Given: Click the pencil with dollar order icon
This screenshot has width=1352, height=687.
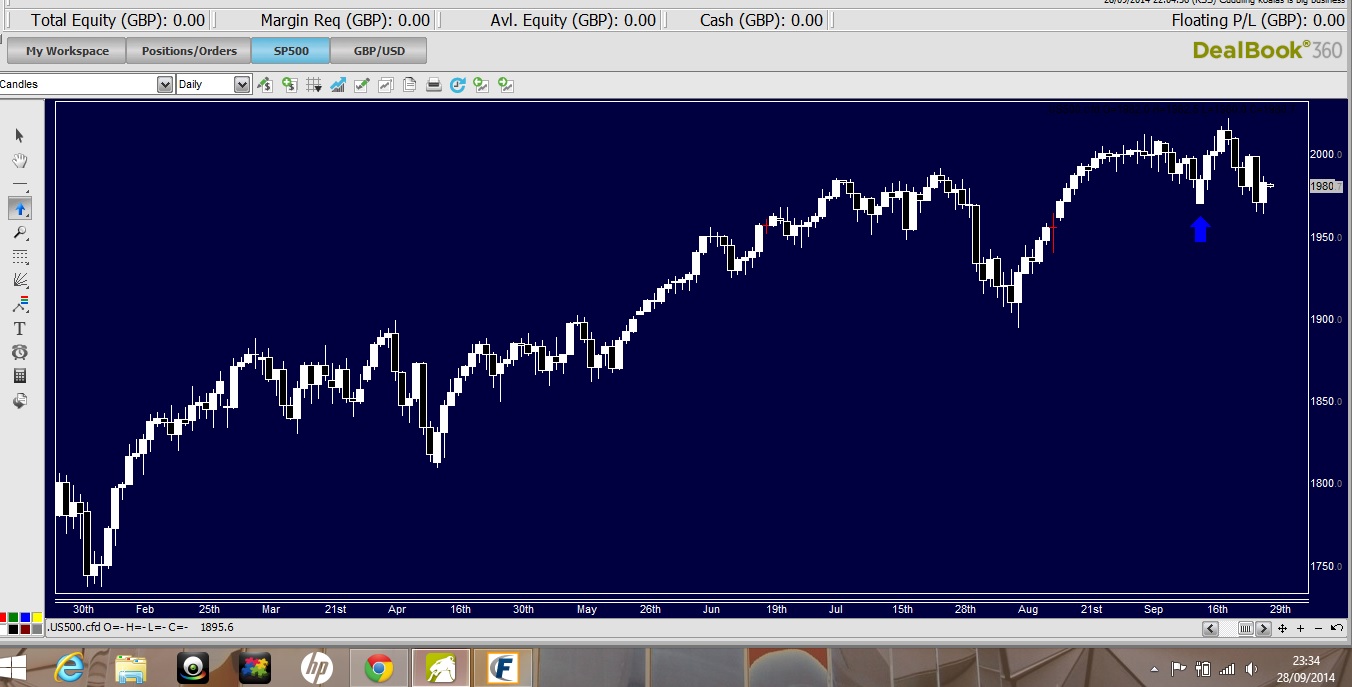Looking at the screenshot, I should [x=265, y=85].
